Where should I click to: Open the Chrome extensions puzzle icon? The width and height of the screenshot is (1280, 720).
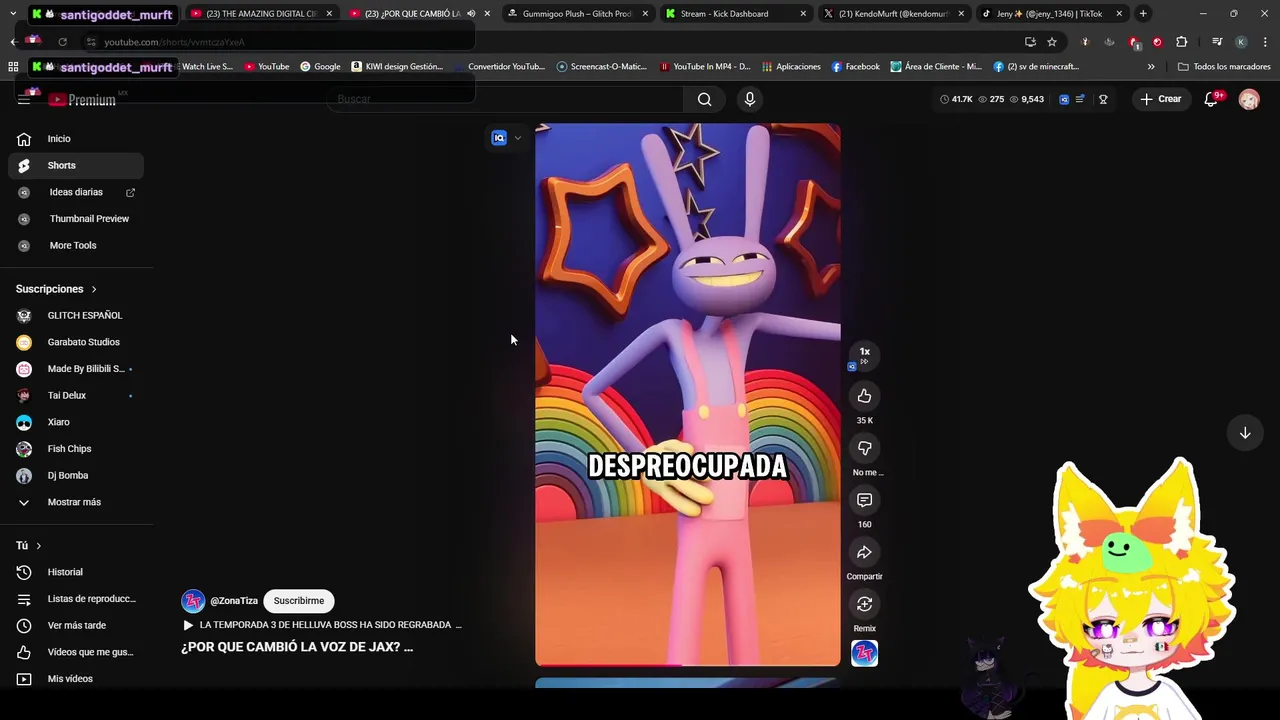1182,42
